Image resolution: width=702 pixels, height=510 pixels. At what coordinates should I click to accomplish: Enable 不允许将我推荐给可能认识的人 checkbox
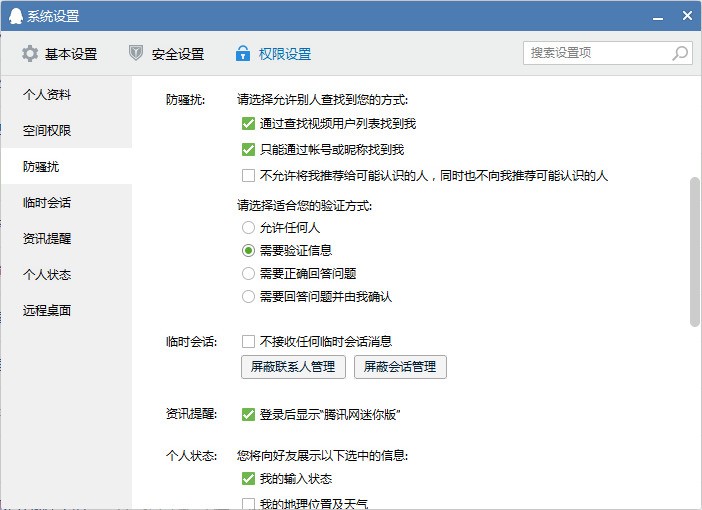[248, 175]
